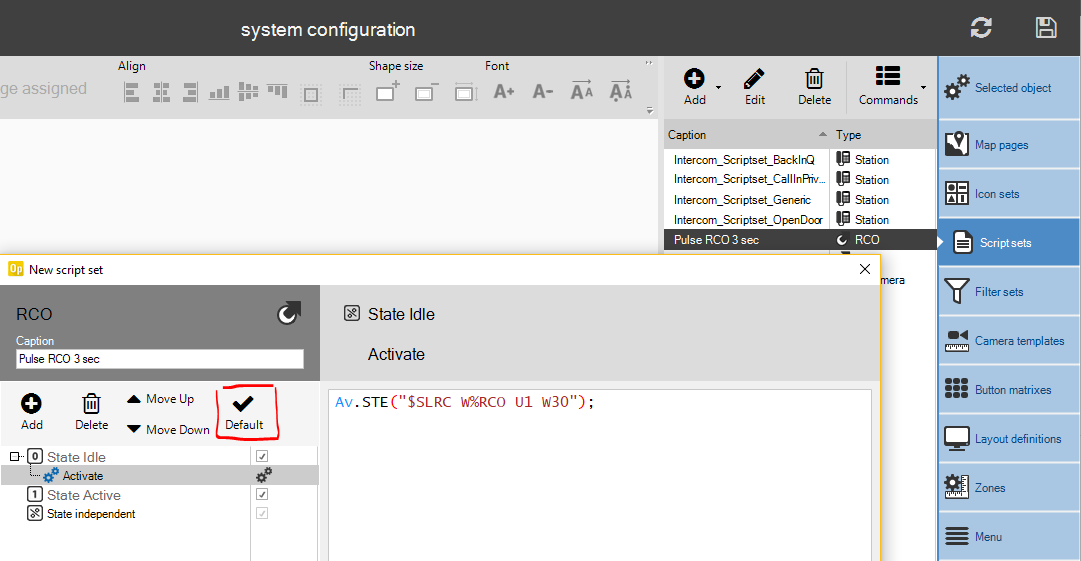
Task: Select Intercom_Scriptset_CallInPriv row
Action: pos(800,179)
